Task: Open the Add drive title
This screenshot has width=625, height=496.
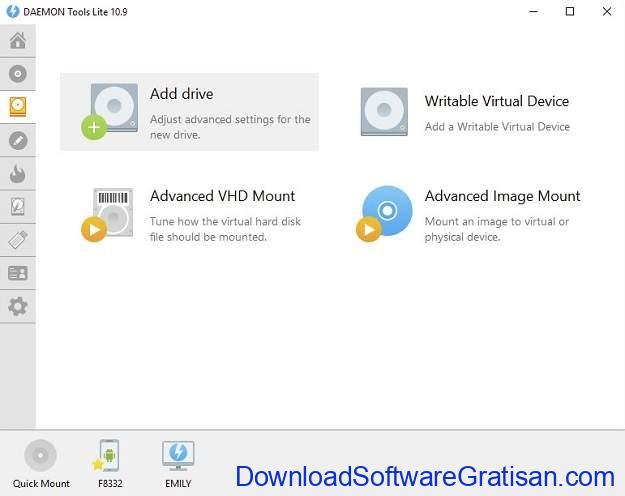Action: tap(181, 94)
